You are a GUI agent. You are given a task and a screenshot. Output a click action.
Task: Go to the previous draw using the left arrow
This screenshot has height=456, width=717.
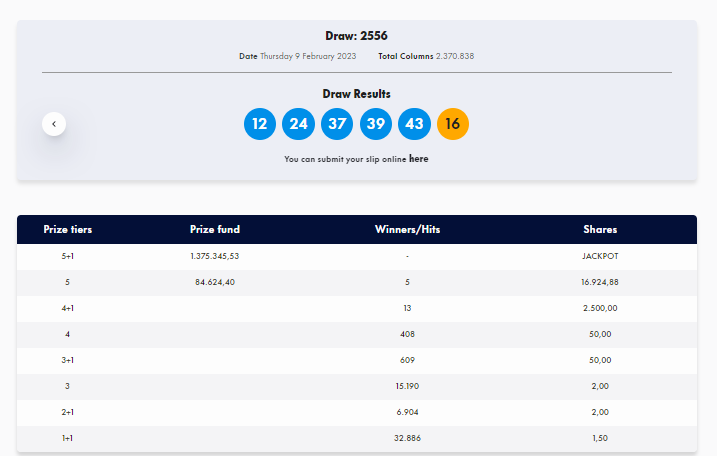coord(54,124)
